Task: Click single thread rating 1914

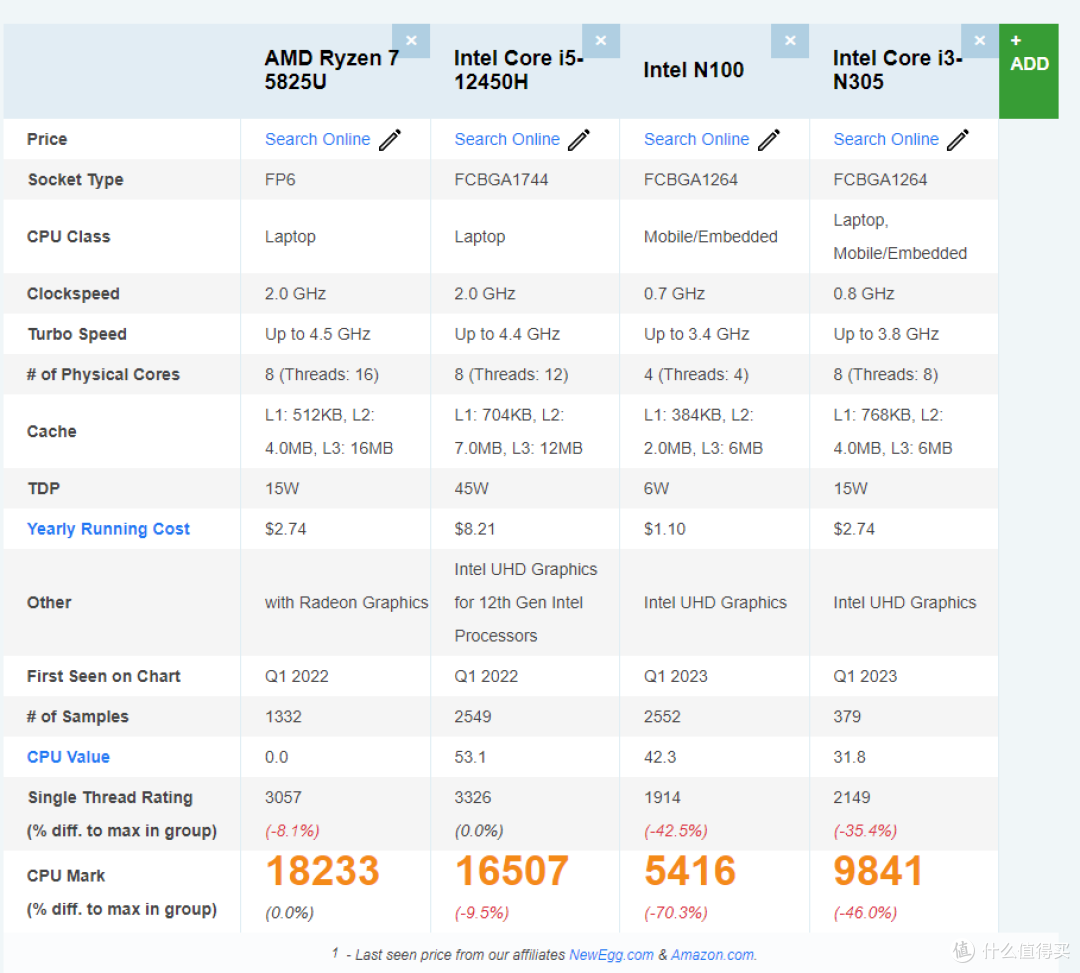Action: click(662, 797)
